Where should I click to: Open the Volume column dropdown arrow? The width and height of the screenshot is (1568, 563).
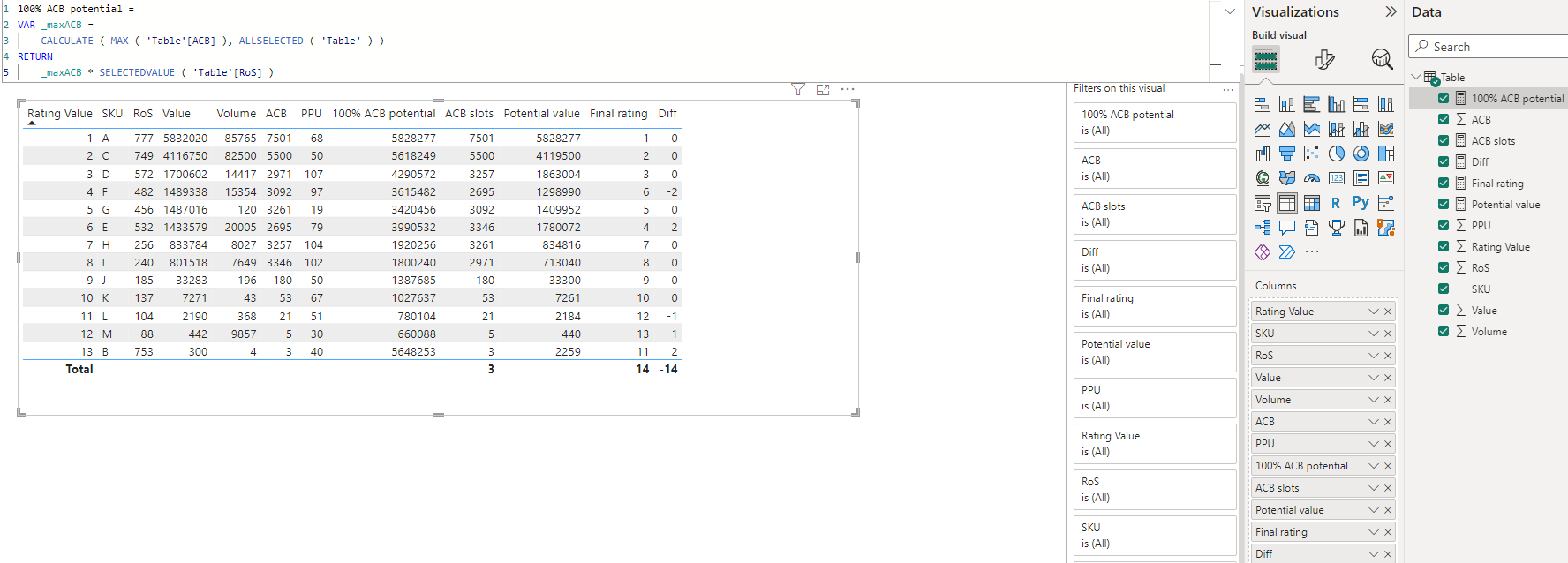click(x=1373, y=400)
